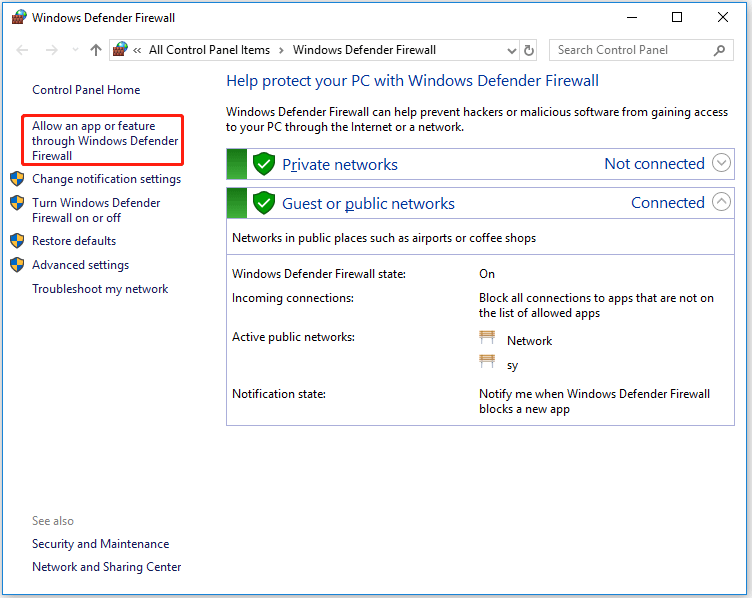The height and width of the screenshot is (598, 752).
Task: Click green shield icon for Guest or public networks
Action: click(x=264, y=203)
